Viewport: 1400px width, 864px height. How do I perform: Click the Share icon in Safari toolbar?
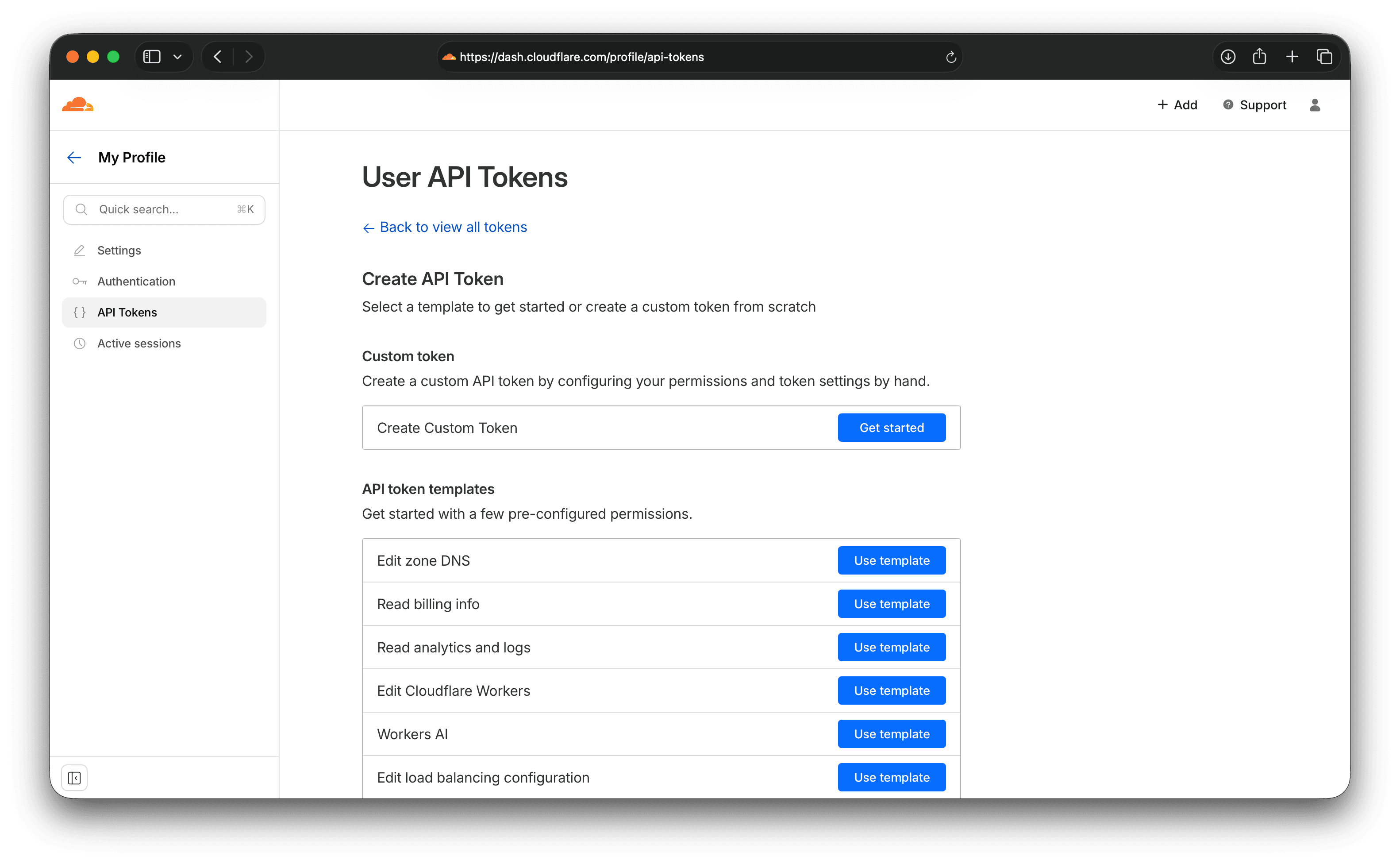click(1259, 57)
